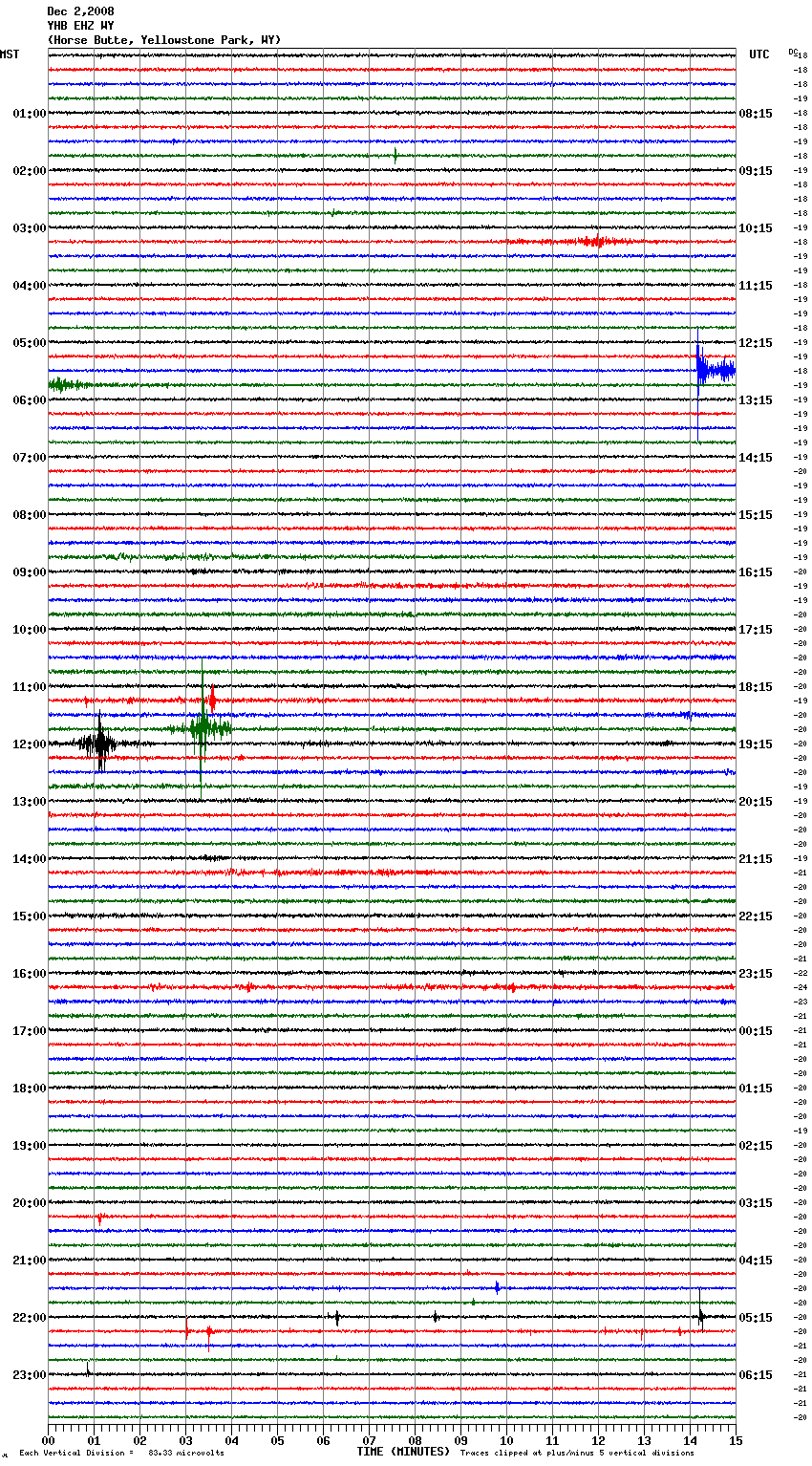Click the "12:15" UTC time label
The height and width of the screenshot is (1466, 812).
point(756,343)
